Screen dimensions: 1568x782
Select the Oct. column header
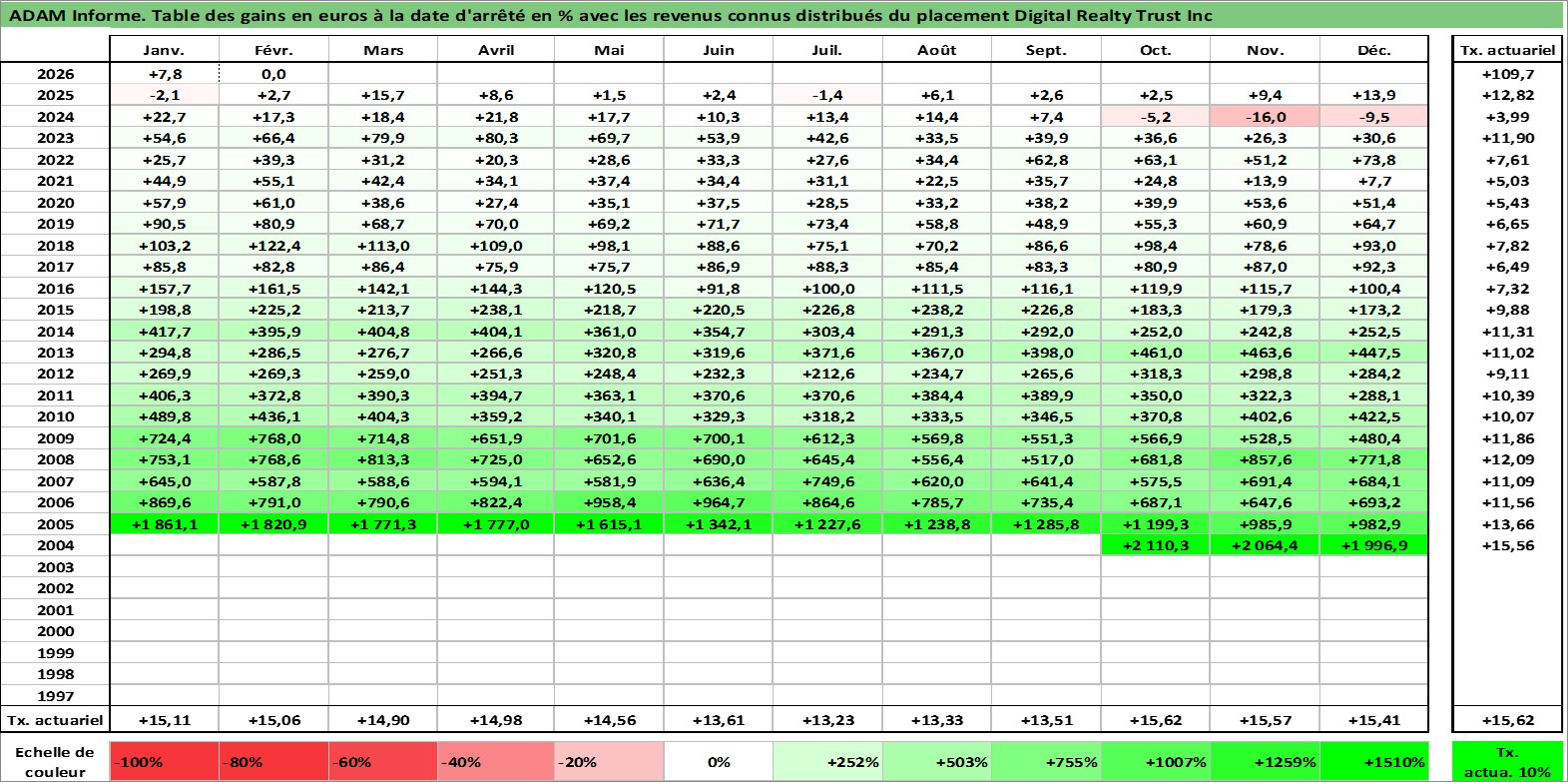(x=1156, y=50)
